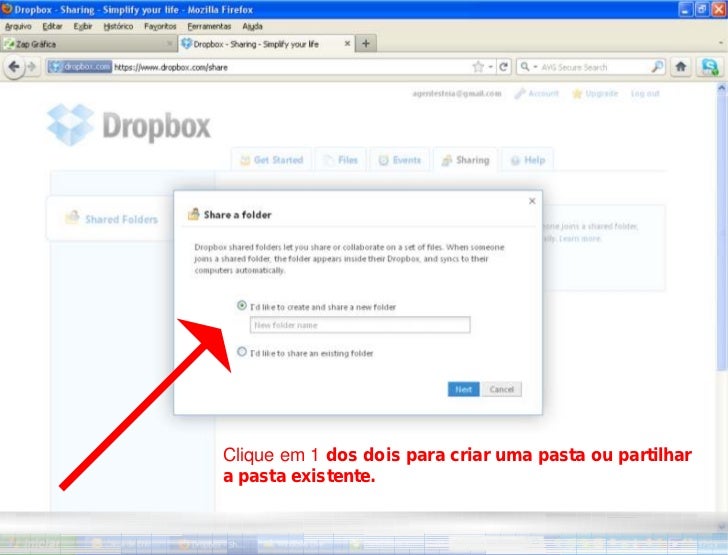
Task: Click the New folder name field
Action: (x=360, y=325)
